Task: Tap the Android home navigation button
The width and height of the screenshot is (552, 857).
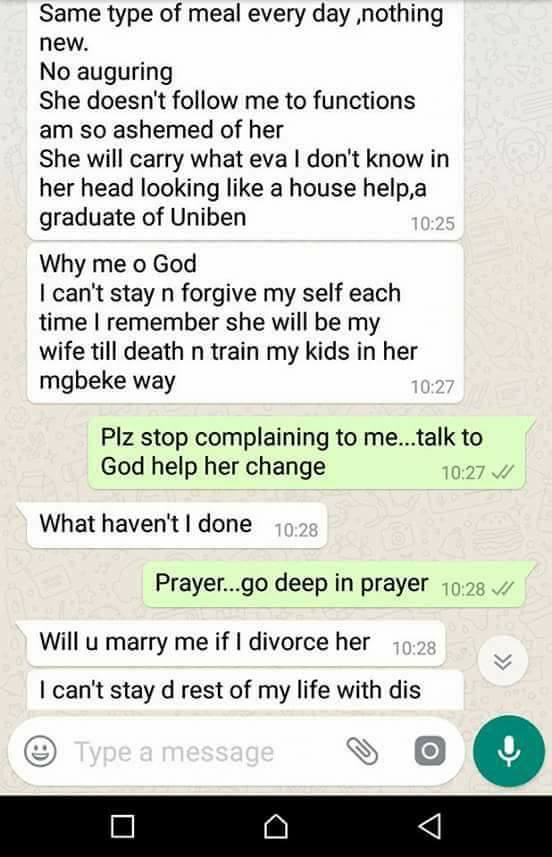Action: [x=276, y=826]
